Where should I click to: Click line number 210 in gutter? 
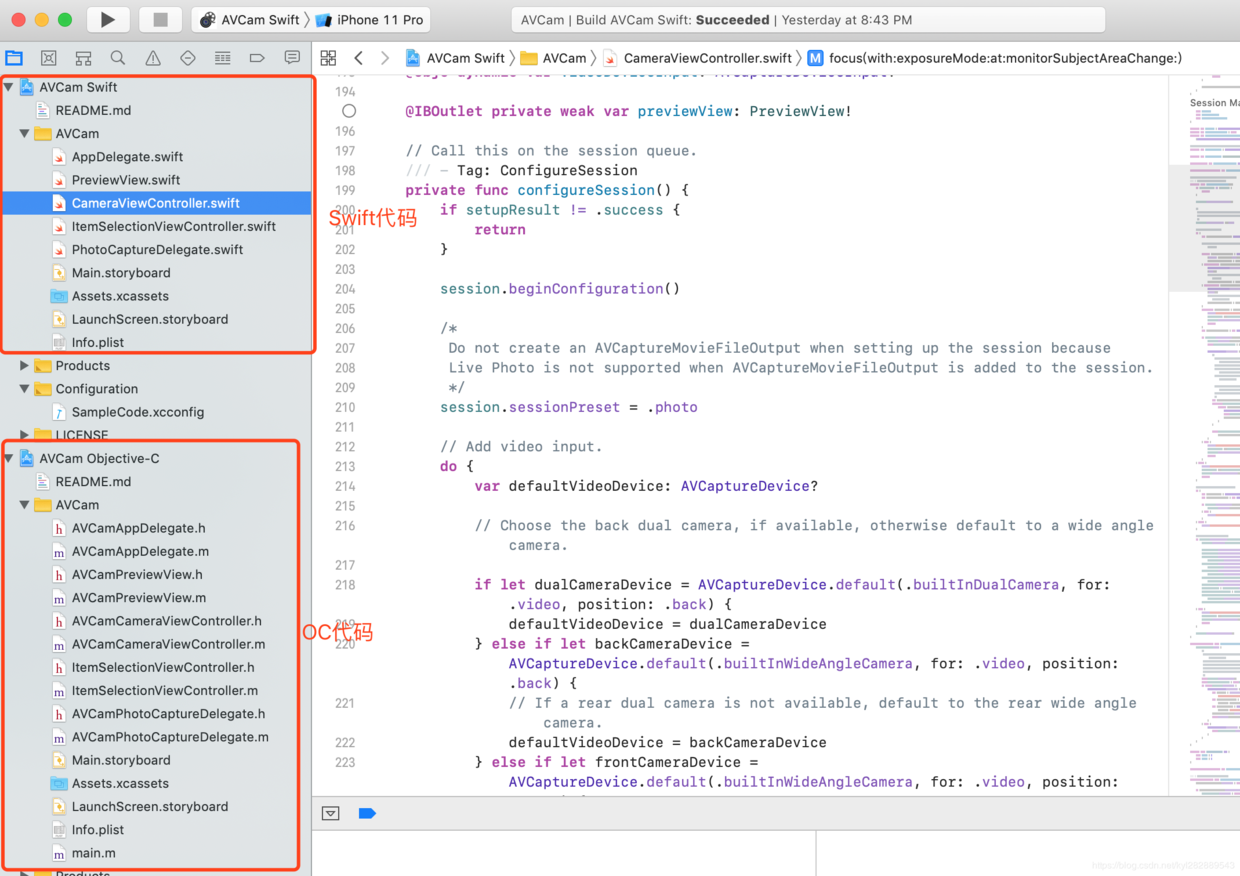[345, 407]
